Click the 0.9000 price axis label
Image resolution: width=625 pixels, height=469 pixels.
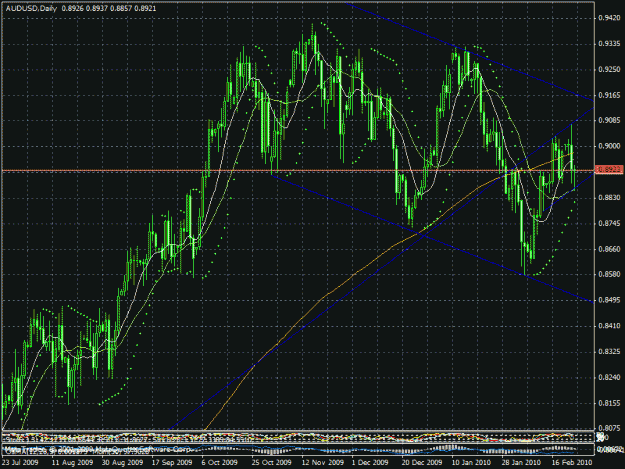click(609, 146)
